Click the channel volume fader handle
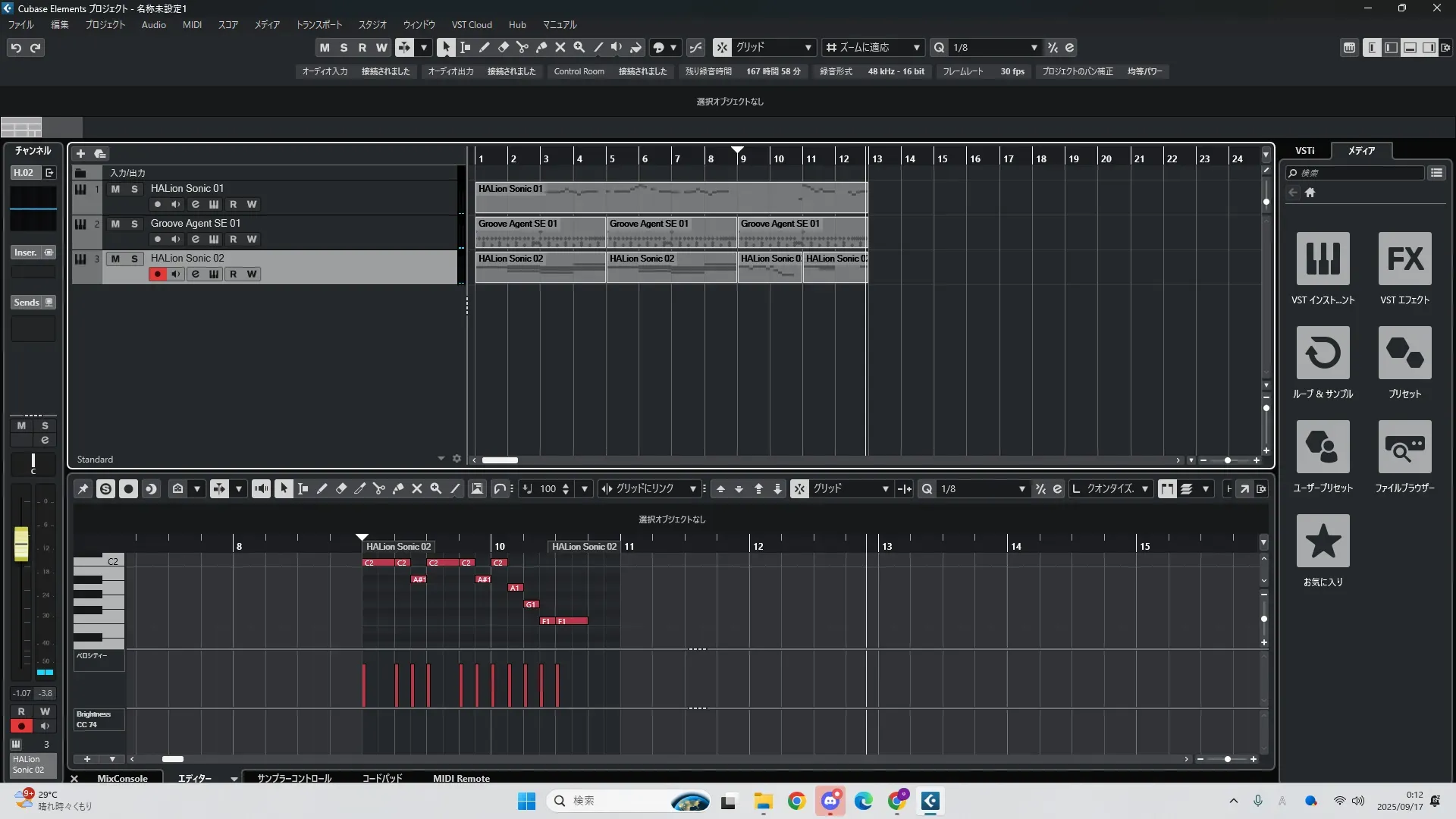The image size is (1456, 819). pyautogui.click(x=21, y=543)
